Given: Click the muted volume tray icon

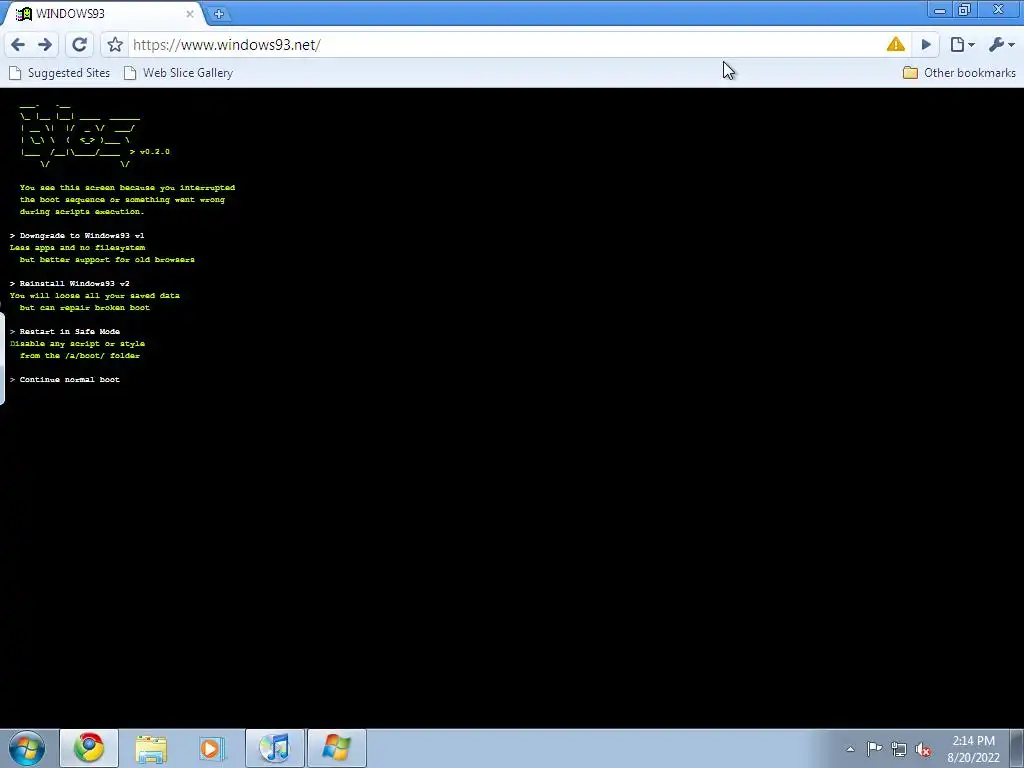Looking at the screenshot, I should (923, 749).
